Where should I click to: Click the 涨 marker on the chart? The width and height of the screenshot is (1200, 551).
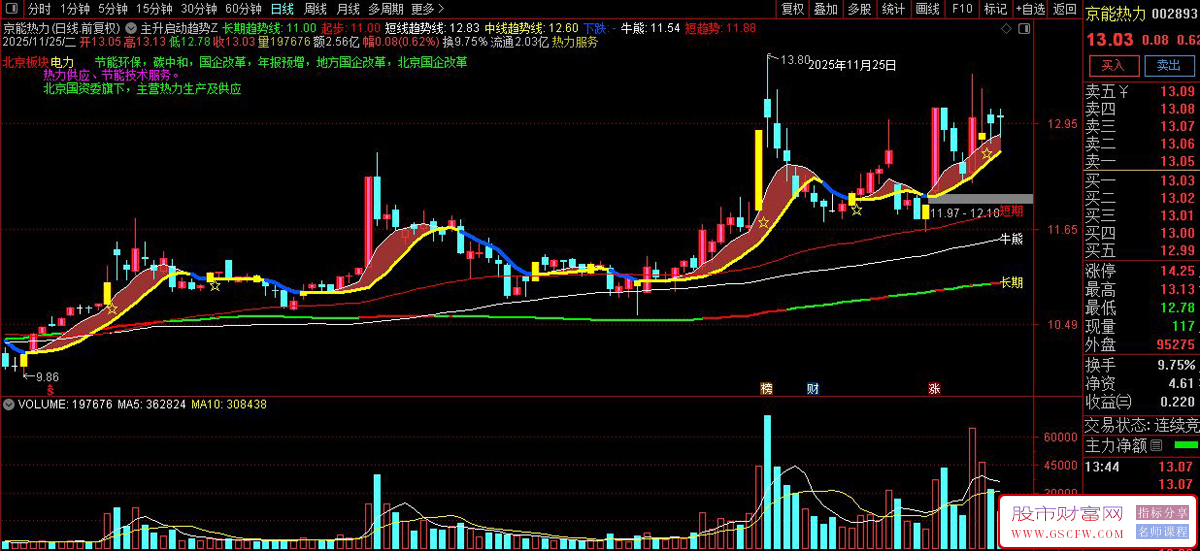pos(934,388)
